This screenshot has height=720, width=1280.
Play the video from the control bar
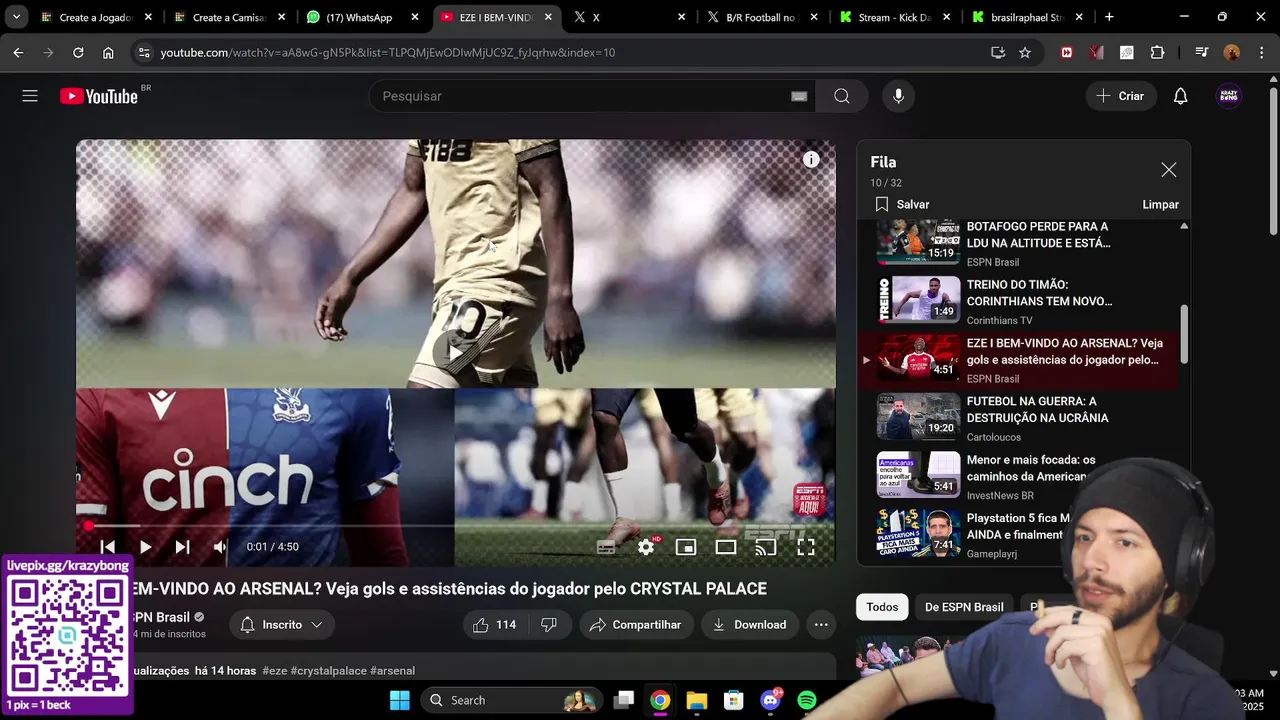pyautogui.click(x=145, y=547)
